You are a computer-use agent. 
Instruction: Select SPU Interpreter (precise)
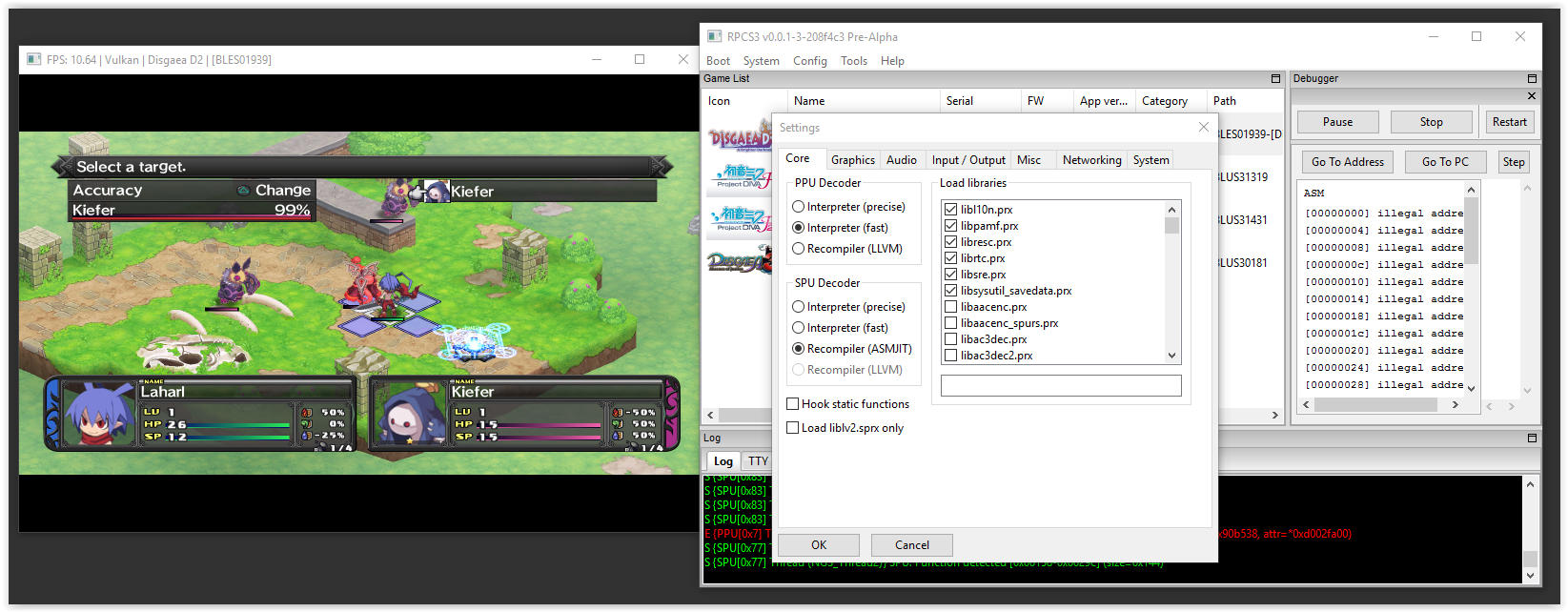coord(848,307)
